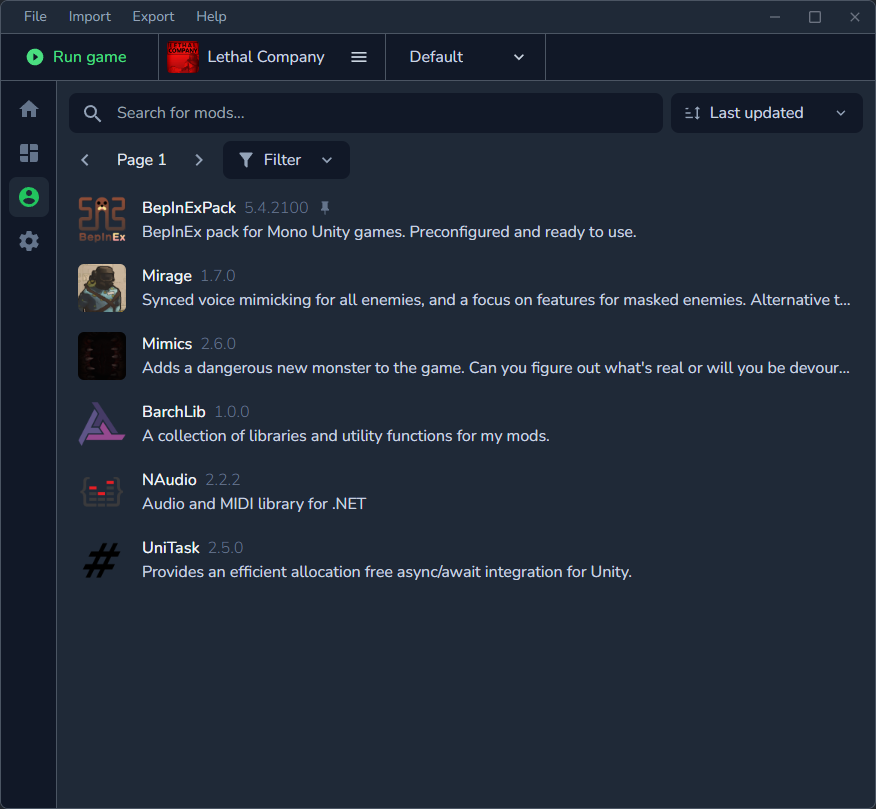
Task: Click Mirage version 1.7.0
Action: point(218,276)
